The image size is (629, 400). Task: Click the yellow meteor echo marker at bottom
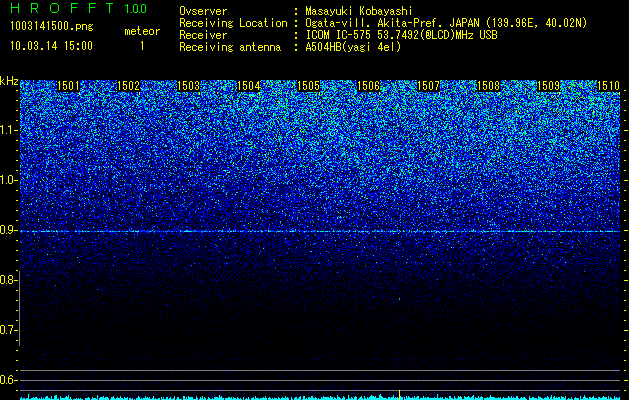coord(400,394)
